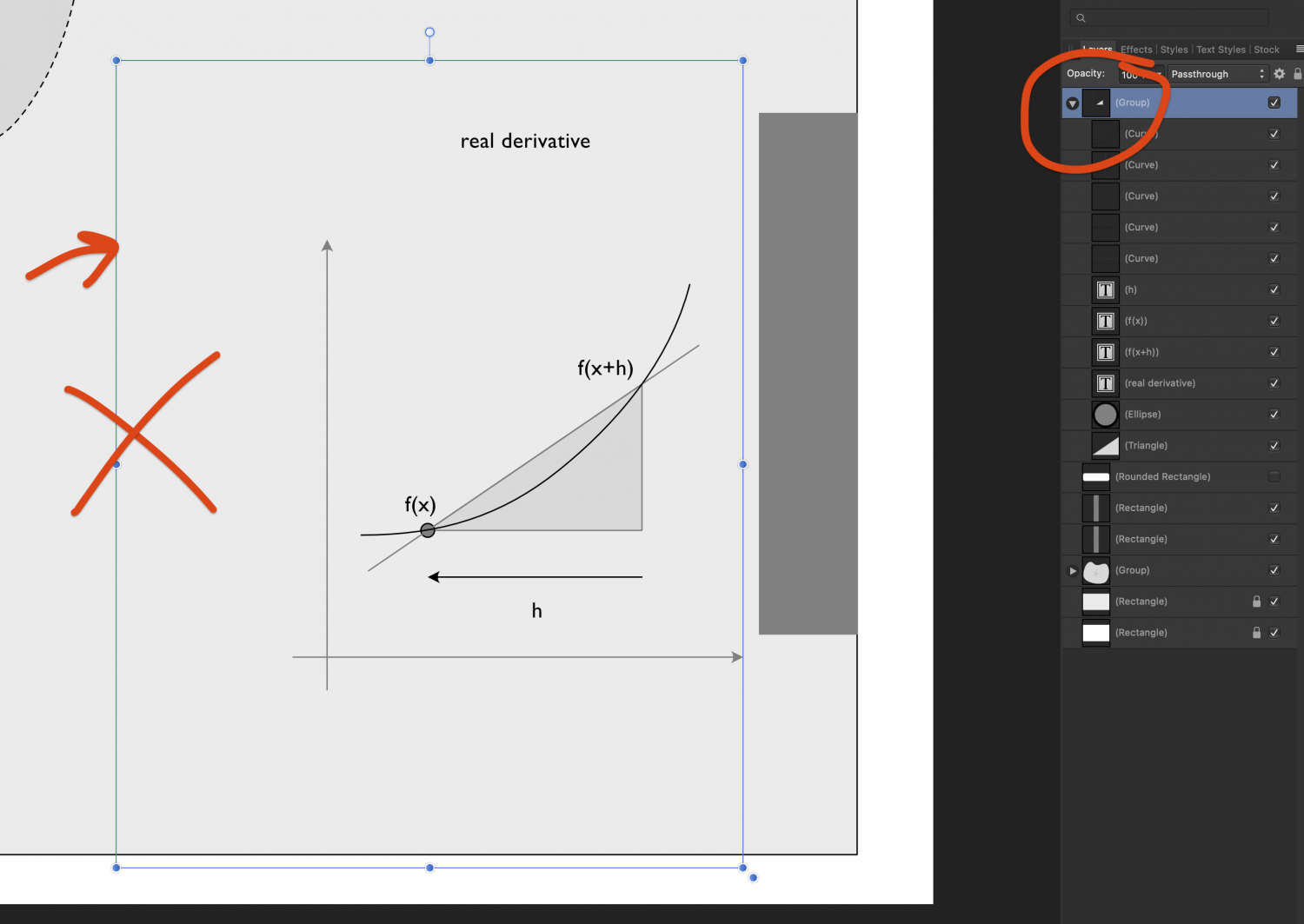Click the 'h' label below the arrow

pos(536,610)
